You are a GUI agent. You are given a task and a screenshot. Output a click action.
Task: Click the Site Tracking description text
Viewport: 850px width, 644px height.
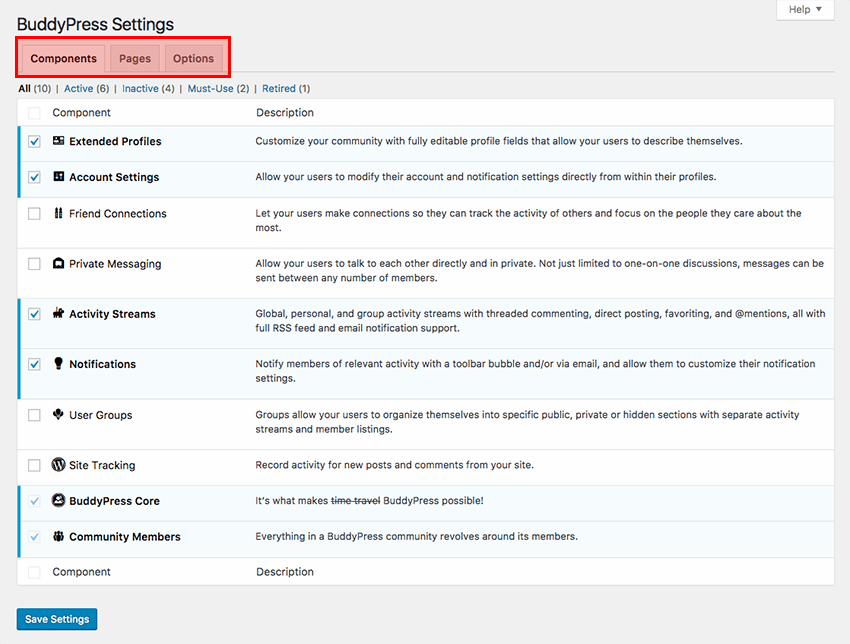[x=395, y=465]
